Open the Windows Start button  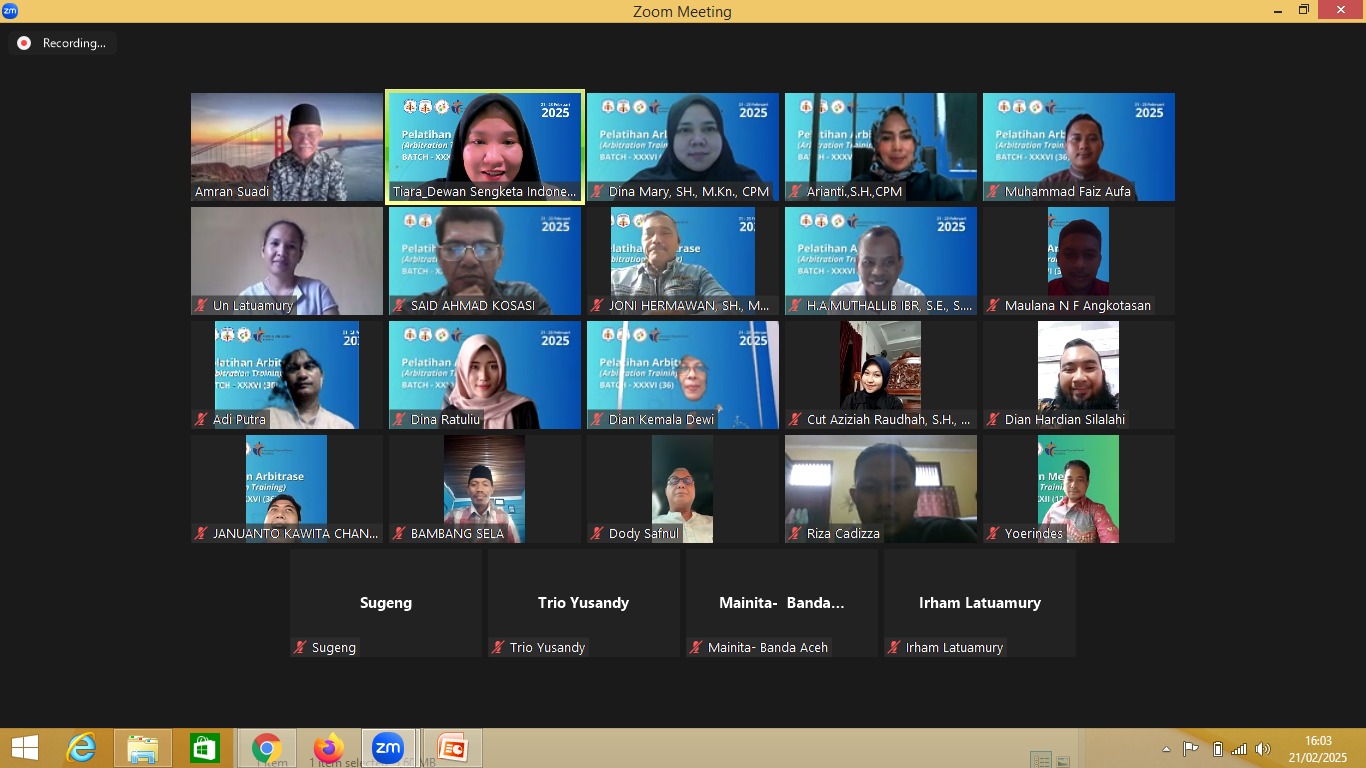(x=24, y=748)
